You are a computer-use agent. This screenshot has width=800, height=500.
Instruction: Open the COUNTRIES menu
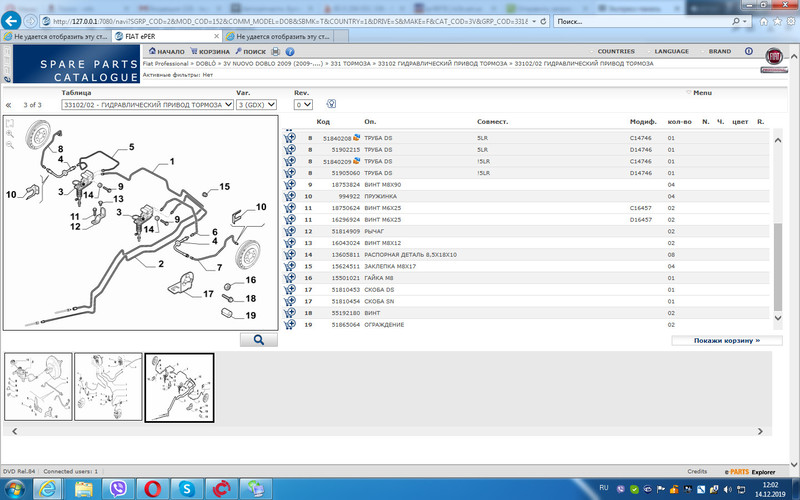point(616,52)
